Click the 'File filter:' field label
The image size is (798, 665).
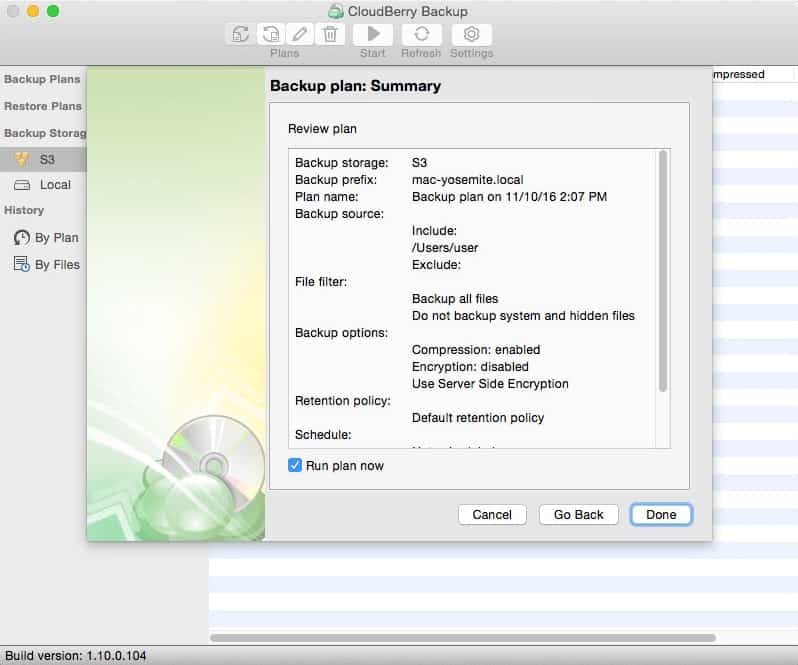point(321,282)
